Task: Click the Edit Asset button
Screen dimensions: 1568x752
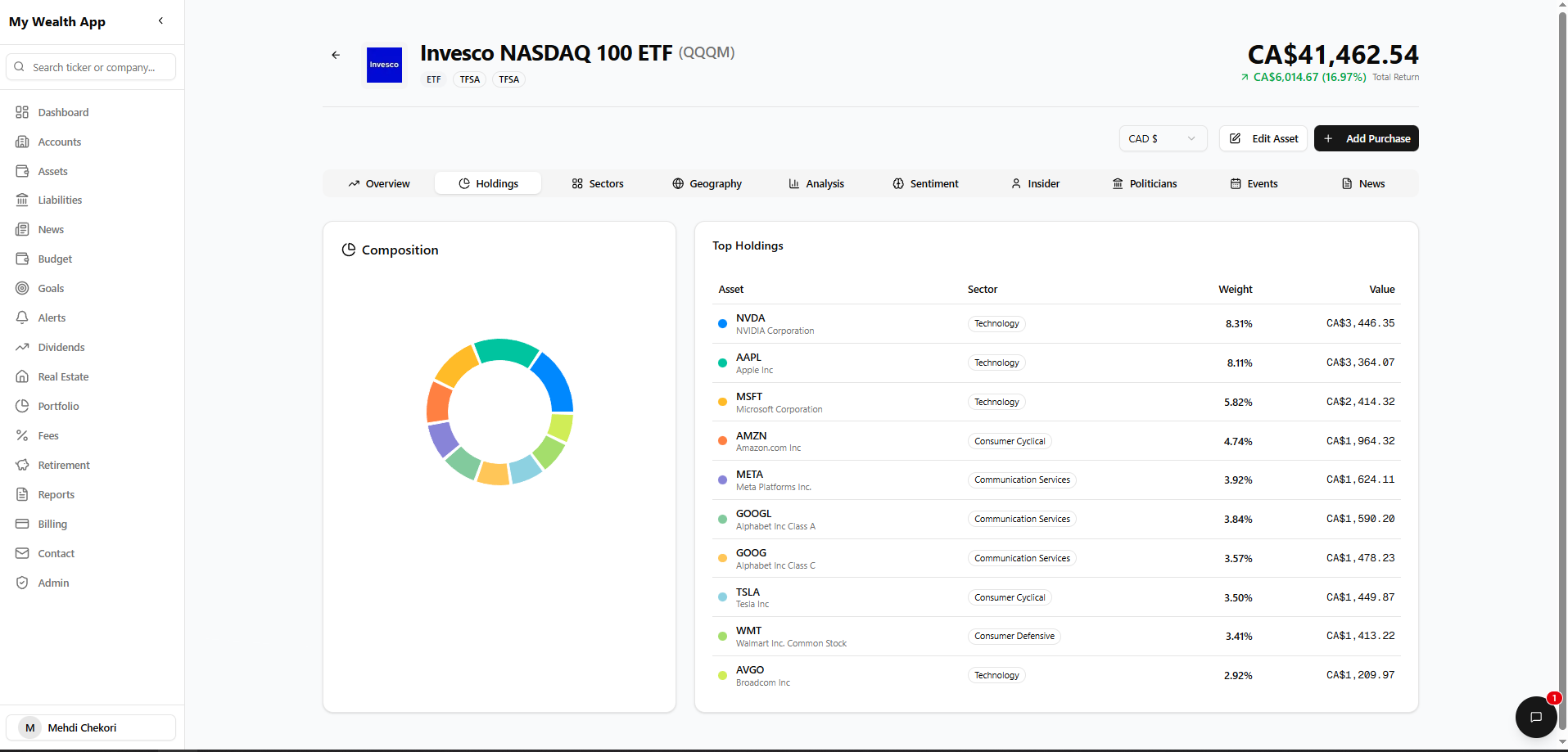Action: pyautogui.click(x=1263, y=138)
